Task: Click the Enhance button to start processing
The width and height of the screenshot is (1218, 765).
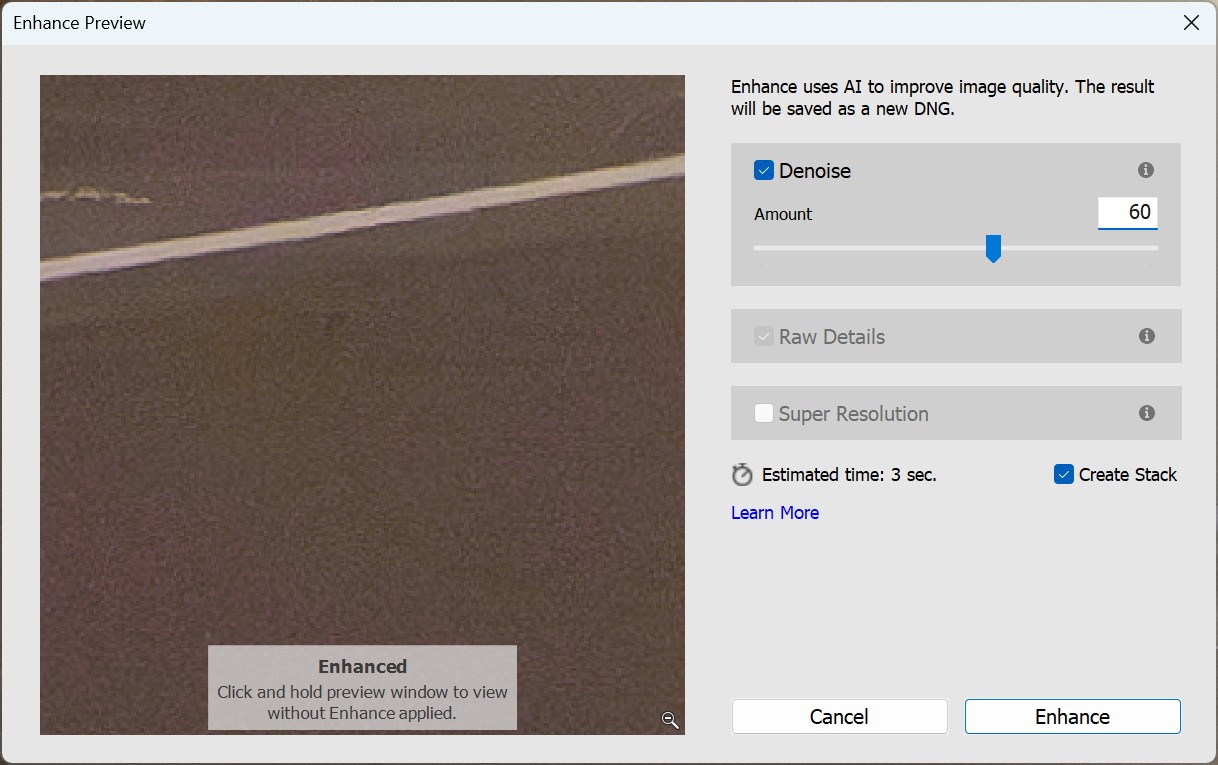Action: click(1072, 717)
